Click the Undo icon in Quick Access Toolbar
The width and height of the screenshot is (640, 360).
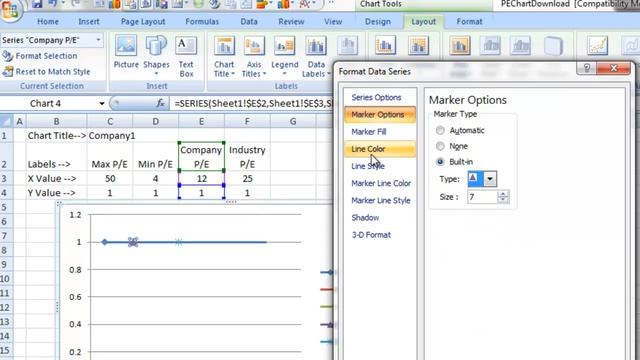[x=52, y=4]
